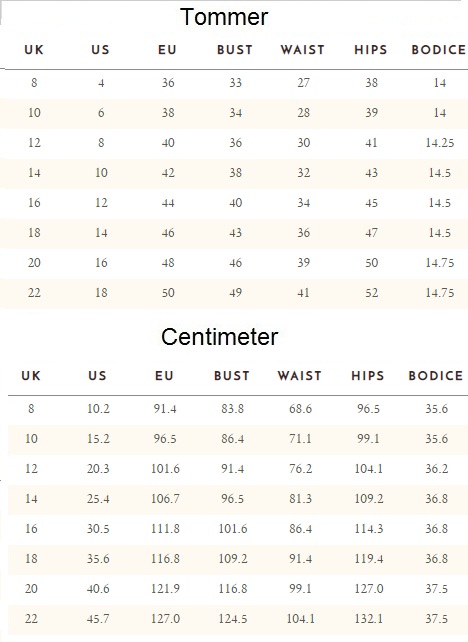Click the bust value 49 in Tommer table
This screenshot has height=642, width=468.
tap(235, 293)
